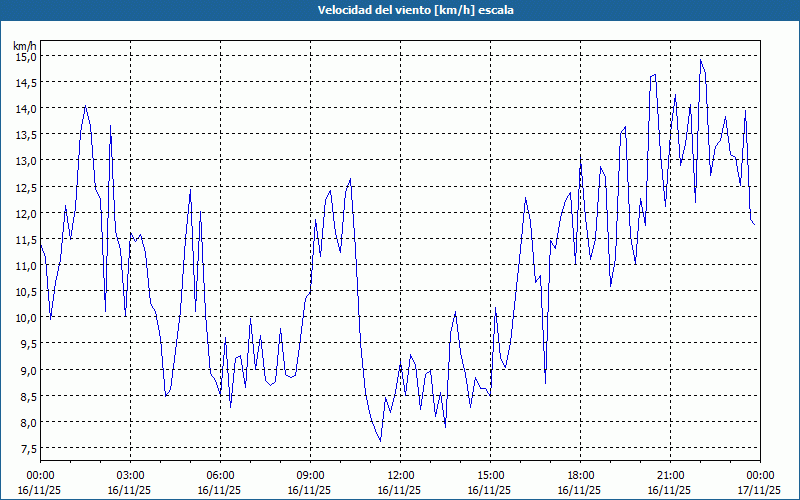Click the 10,0 y-axis tick label

25,318
